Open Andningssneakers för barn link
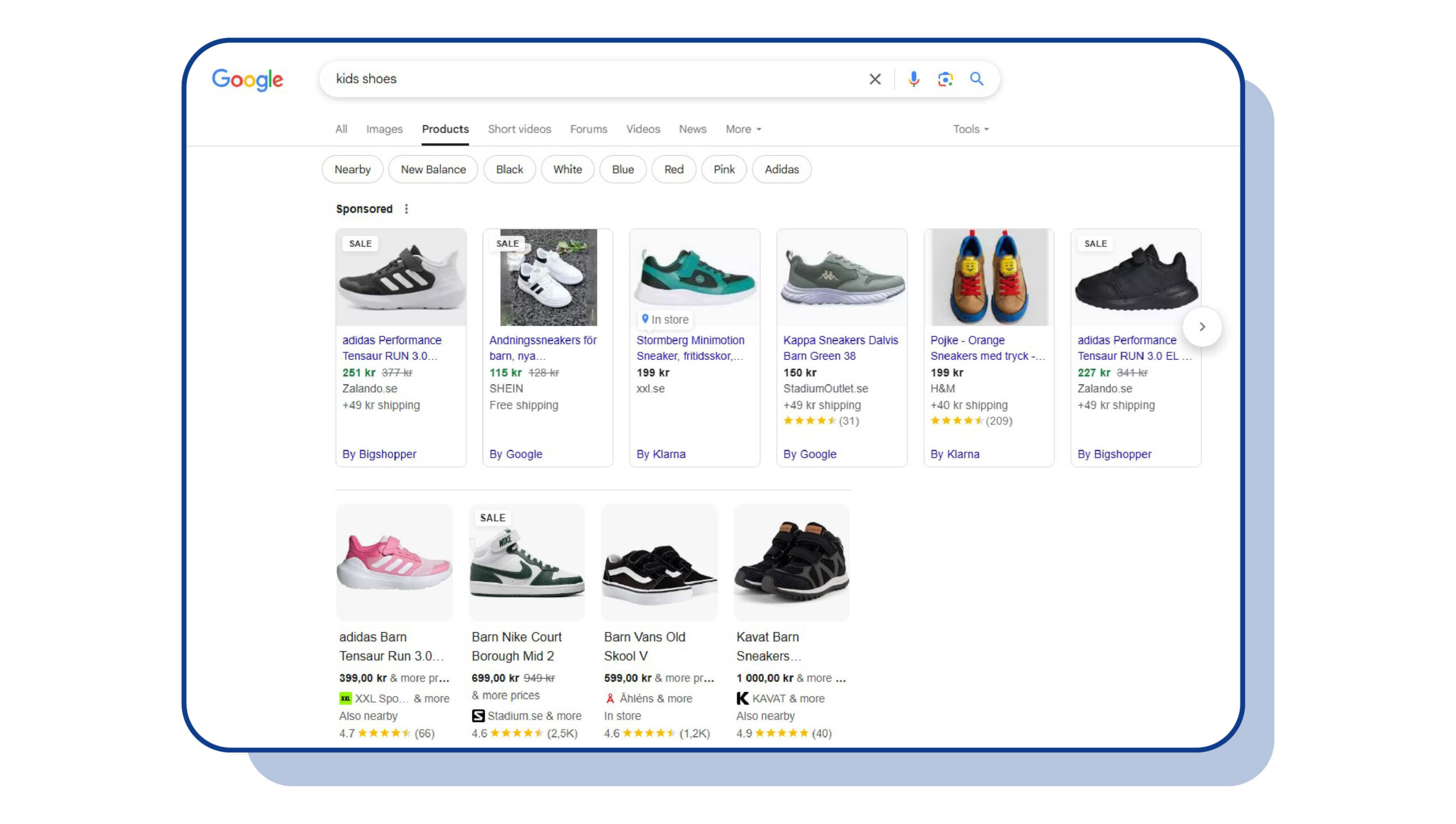Image resolution: width=1456 pixels, height=824 pixels. (x=543, y=348)
